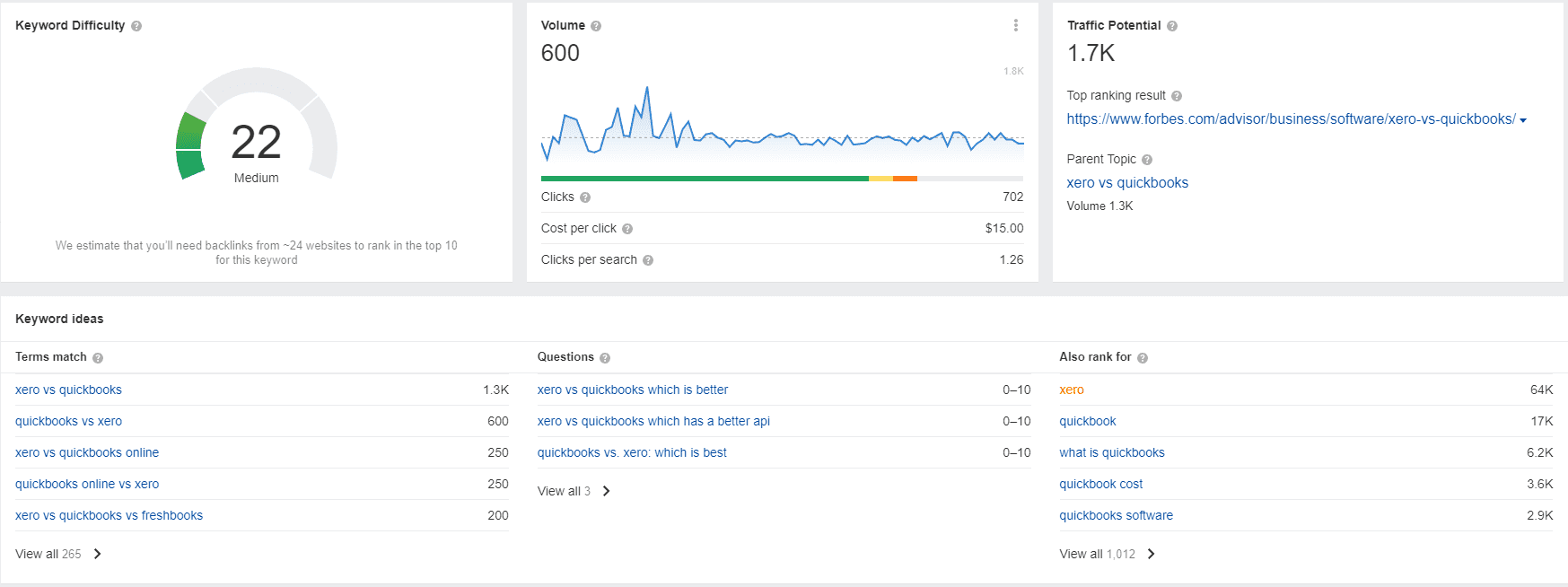Click the 702 clicks value
Image resolution: width=1568 pixels, height=587 pixels.
coord(1013,197)
